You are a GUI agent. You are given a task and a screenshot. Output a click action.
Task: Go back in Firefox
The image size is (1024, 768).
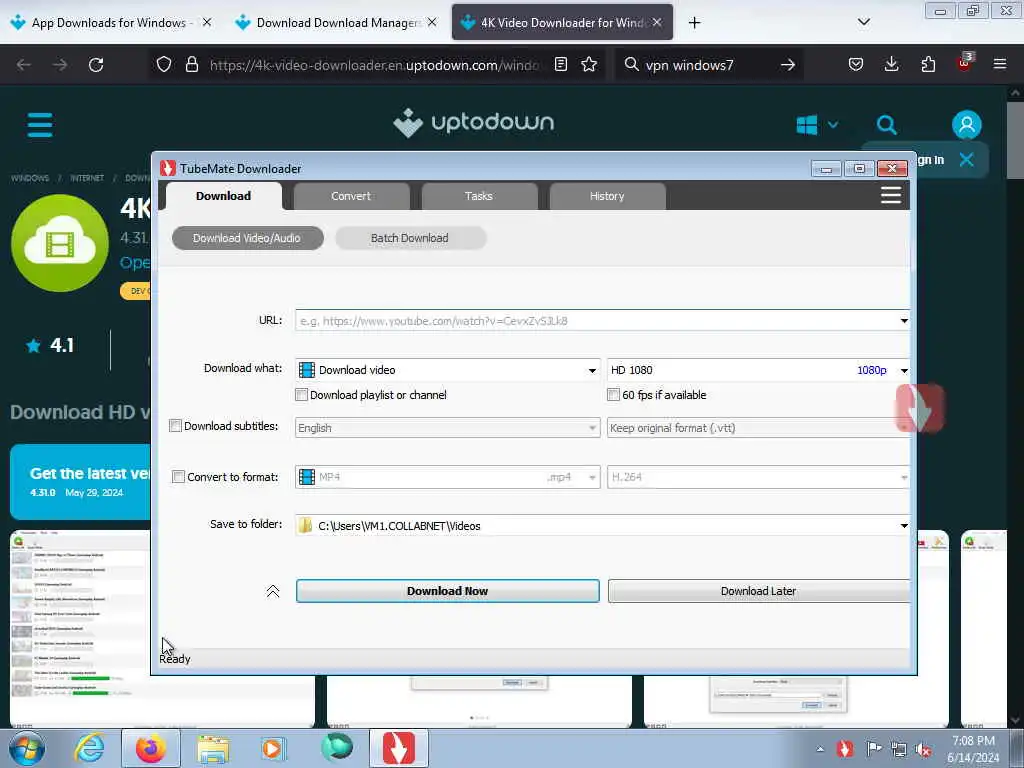24,65
